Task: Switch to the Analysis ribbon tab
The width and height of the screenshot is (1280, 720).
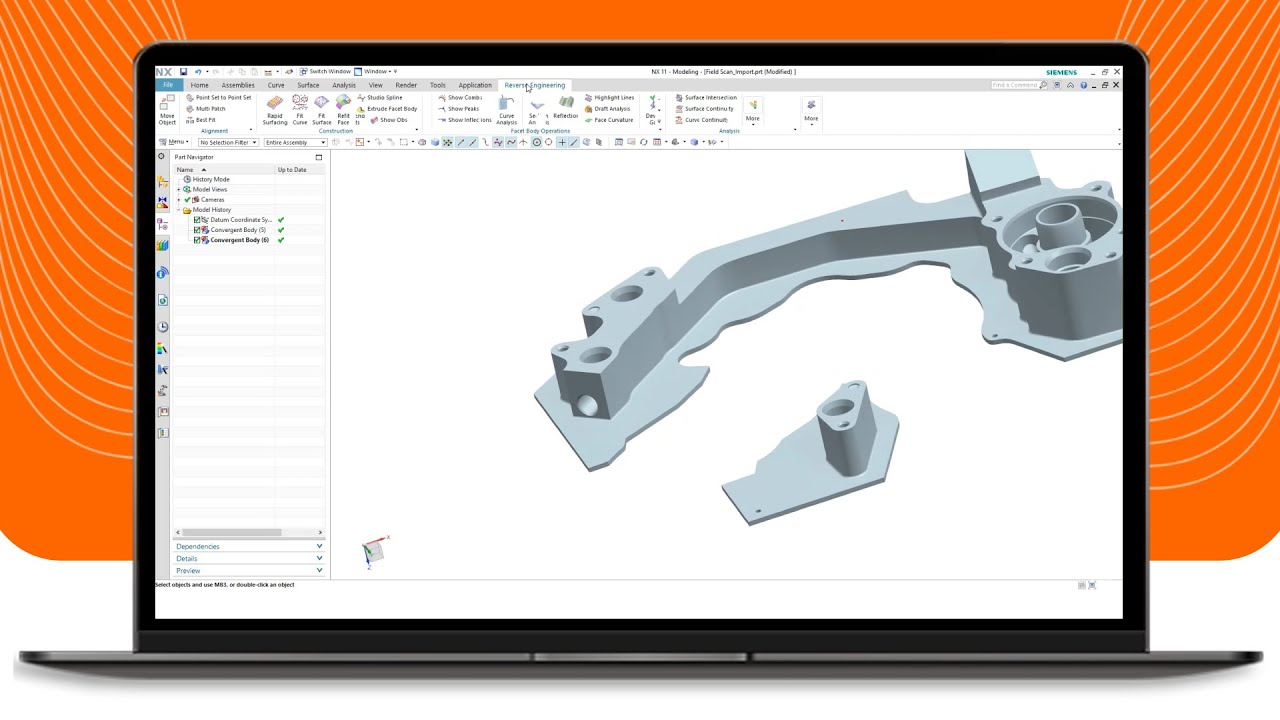Action: point(344,85)
